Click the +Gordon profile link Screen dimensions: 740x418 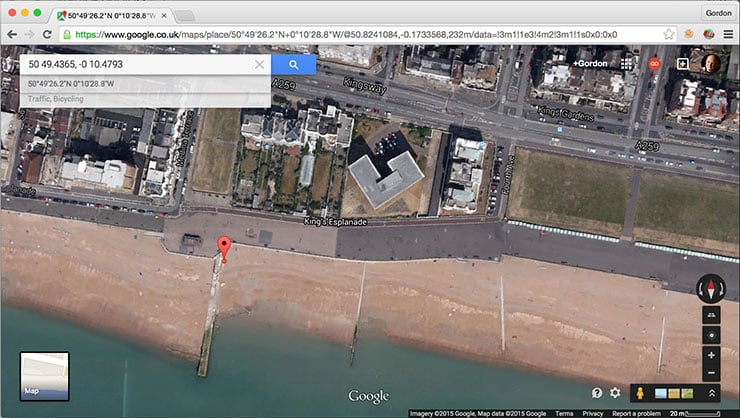[590, 63]
